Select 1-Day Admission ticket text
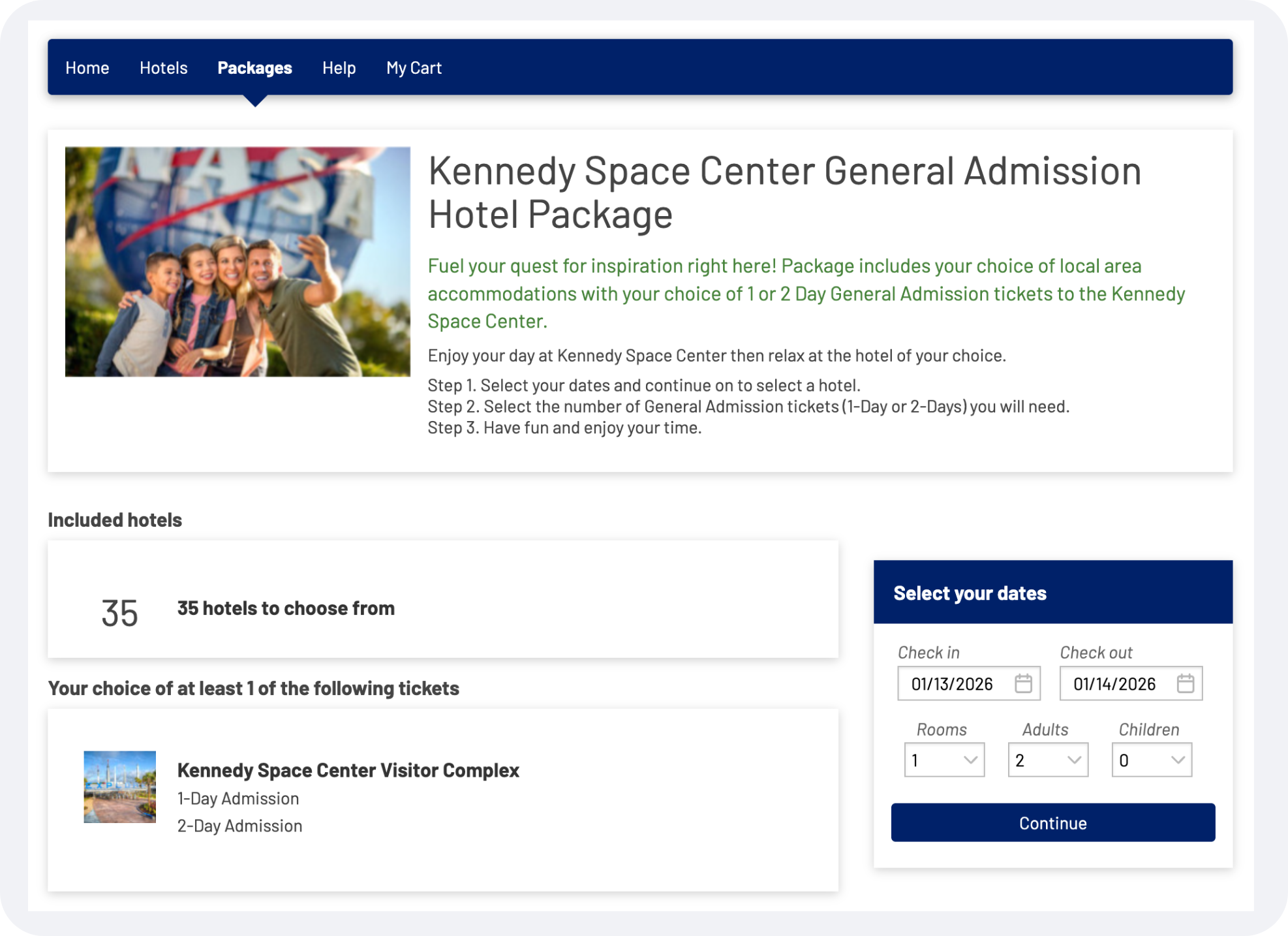 coord(238,798)
